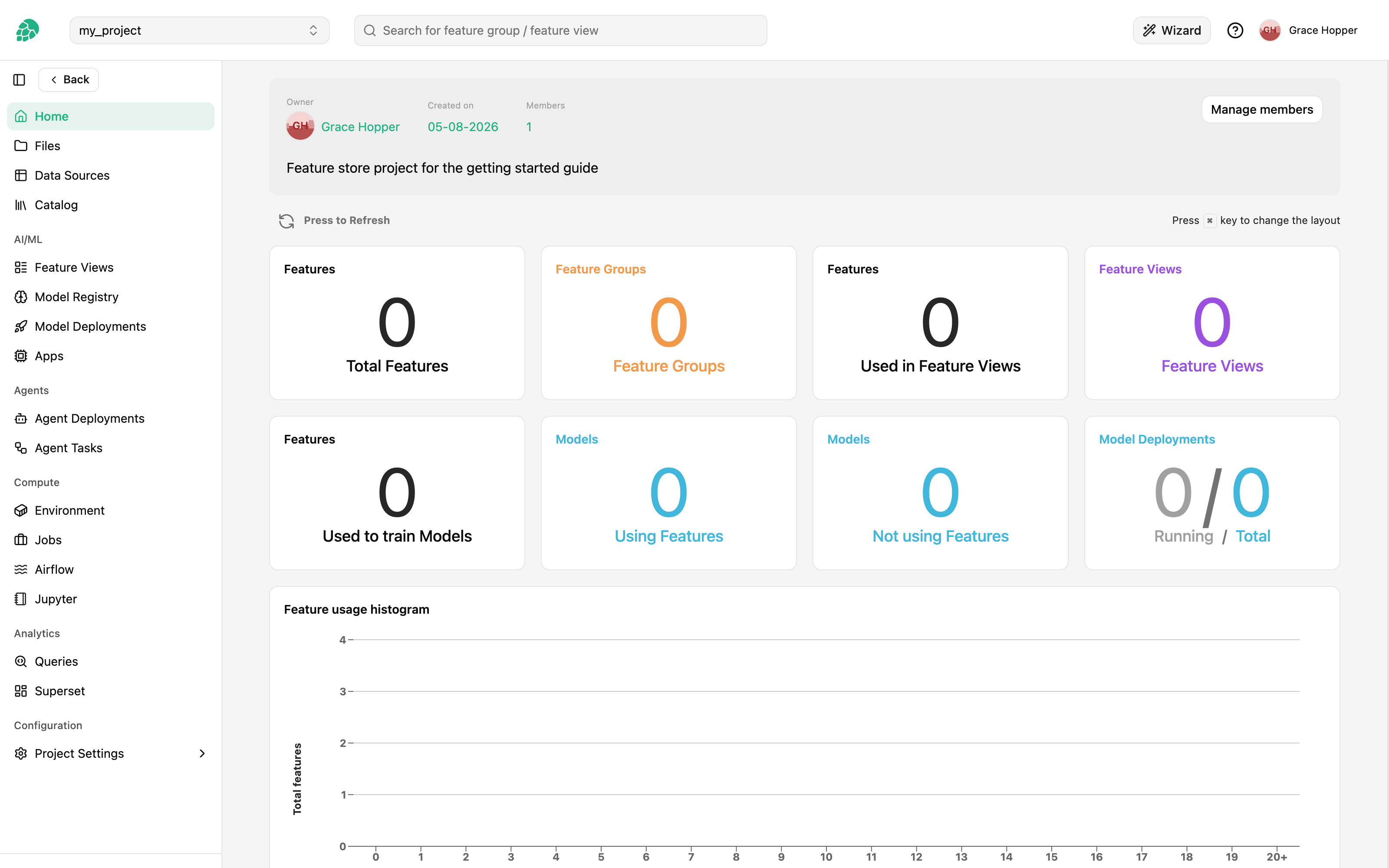
Task: Focus the feature group search field
Action: (x=560, y=30)
